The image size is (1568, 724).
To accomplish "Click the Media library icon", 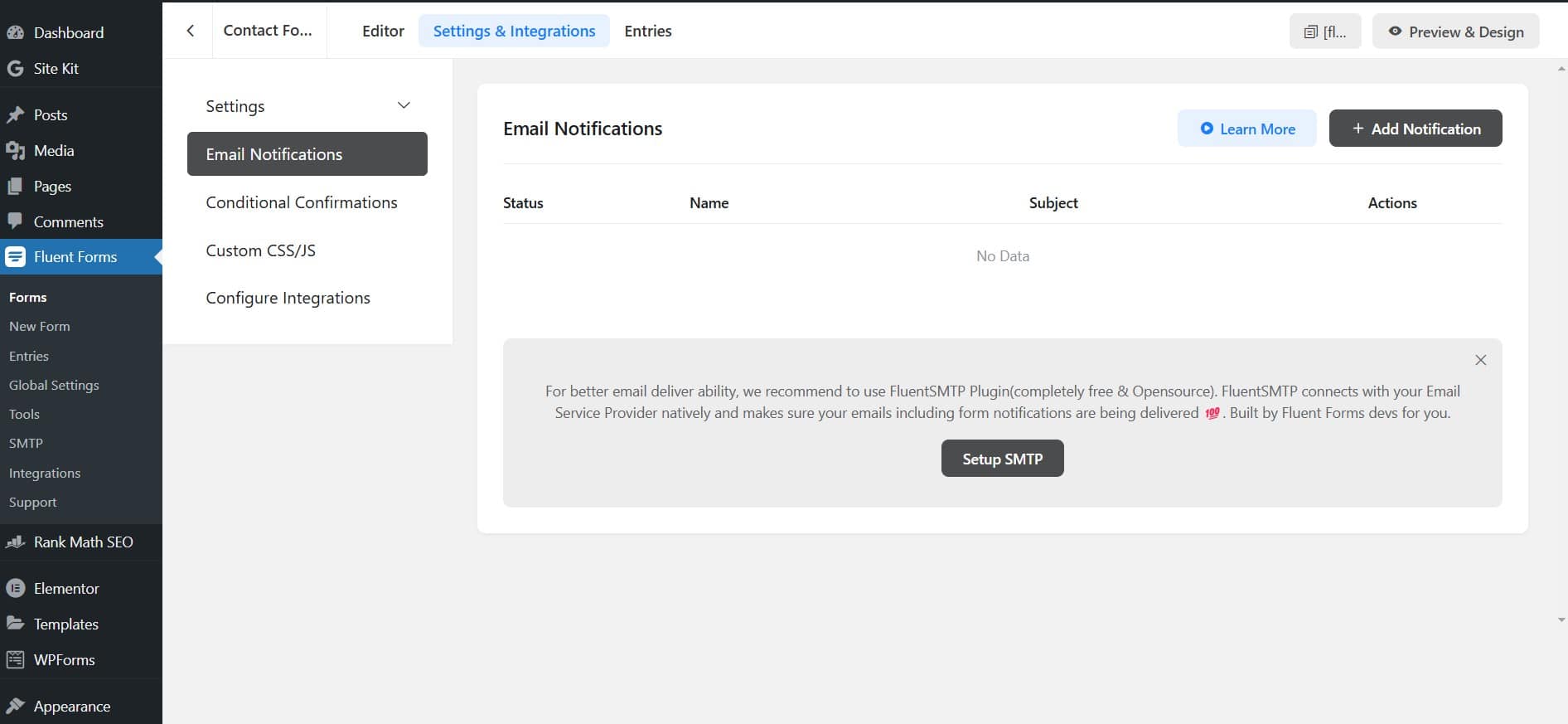I will (x=15, y=151).
